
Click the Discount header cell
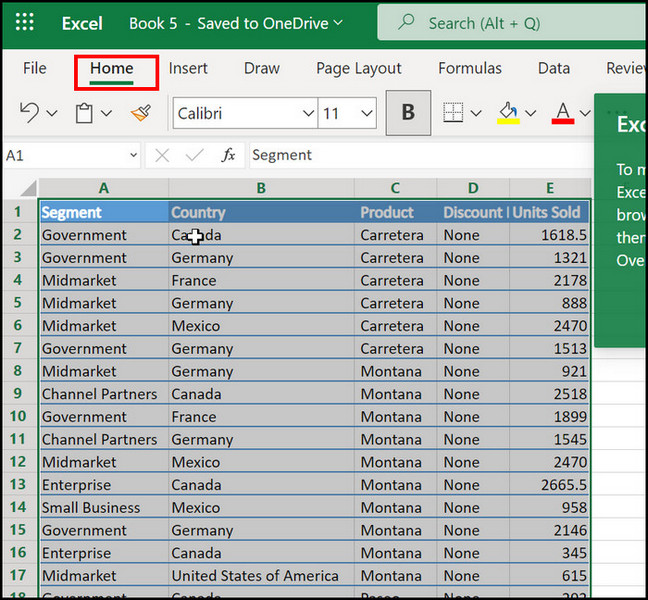(473, 212)
